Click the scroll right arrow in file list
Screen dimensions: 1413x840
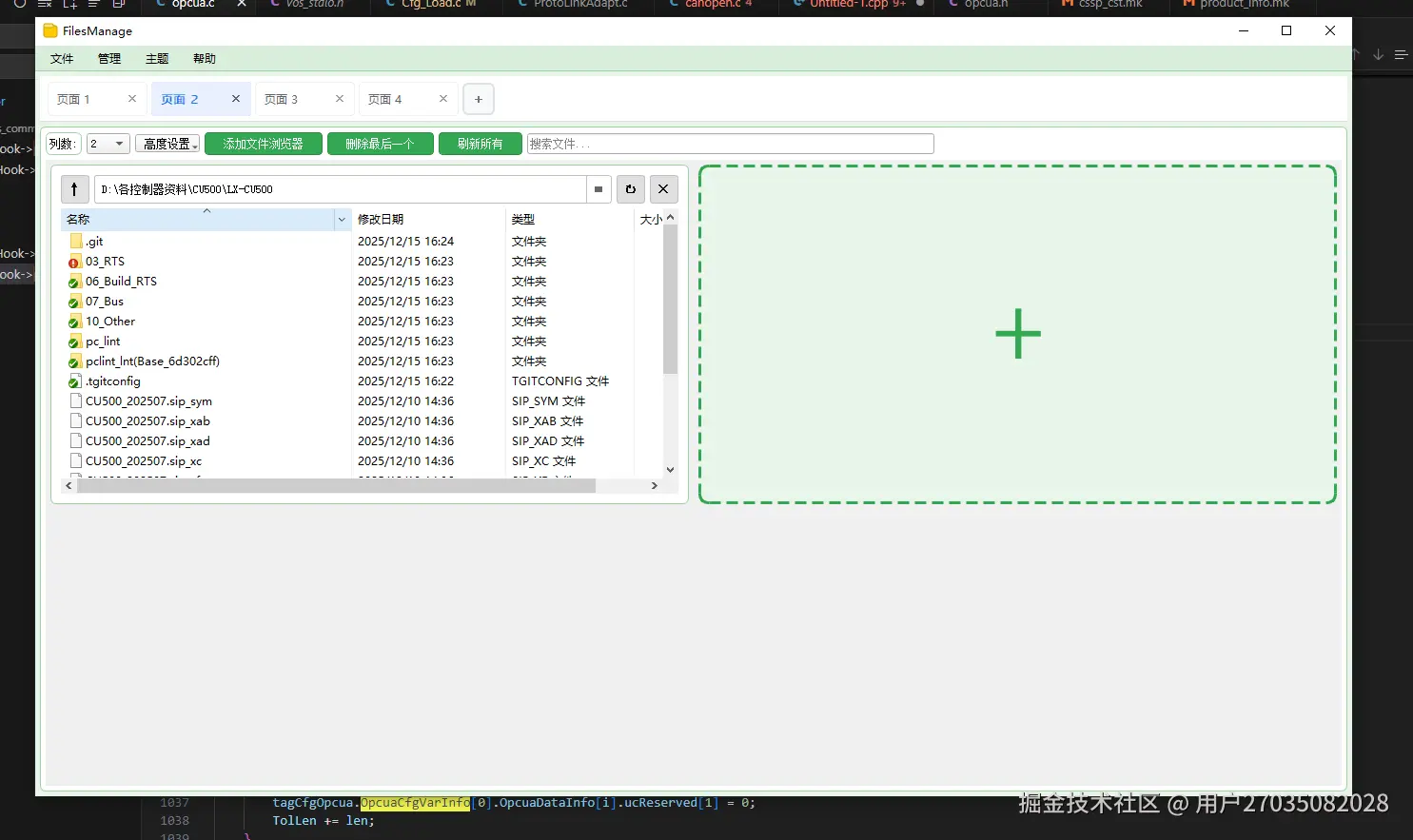[x=654, y=485]
